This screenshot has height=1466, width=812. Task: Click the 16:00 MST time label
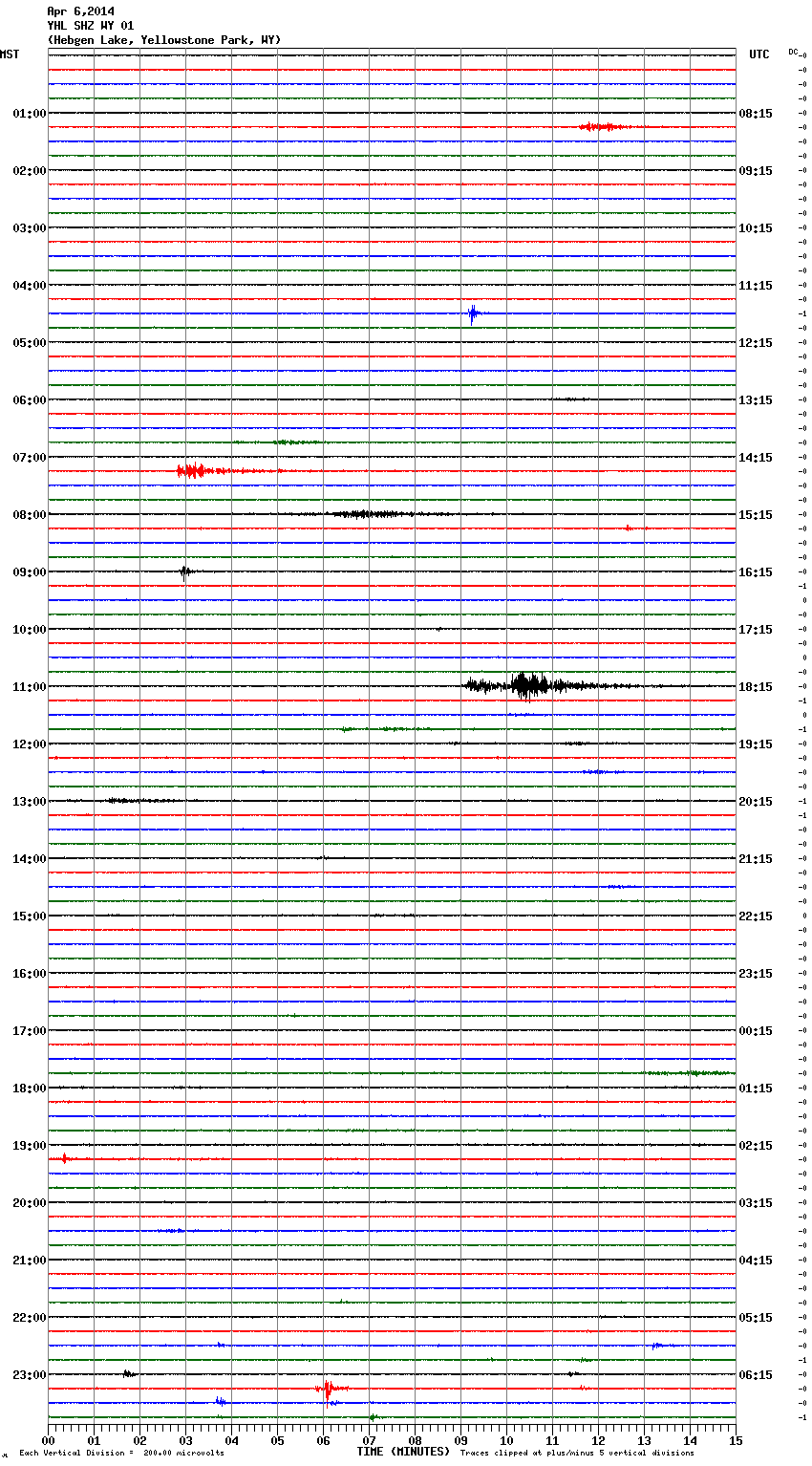tap(29, 974)
